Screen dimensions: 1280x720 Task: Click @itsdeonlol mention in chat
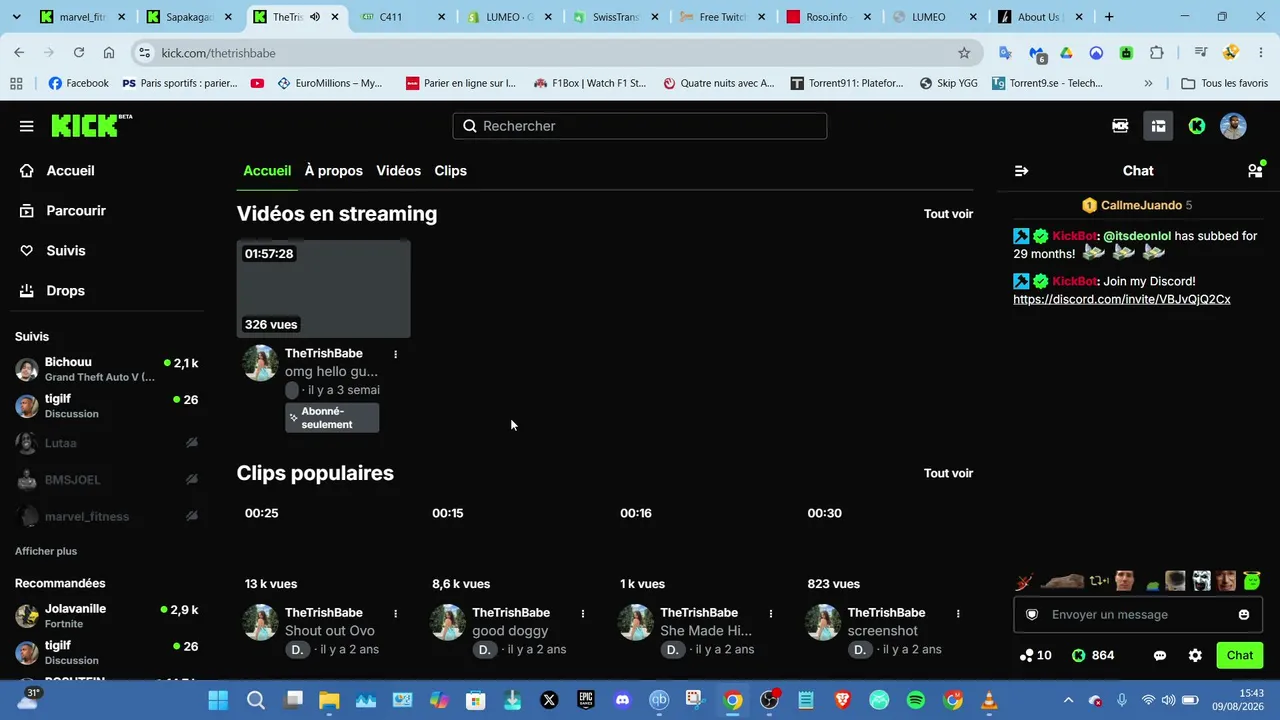[x=1137, y=236]
